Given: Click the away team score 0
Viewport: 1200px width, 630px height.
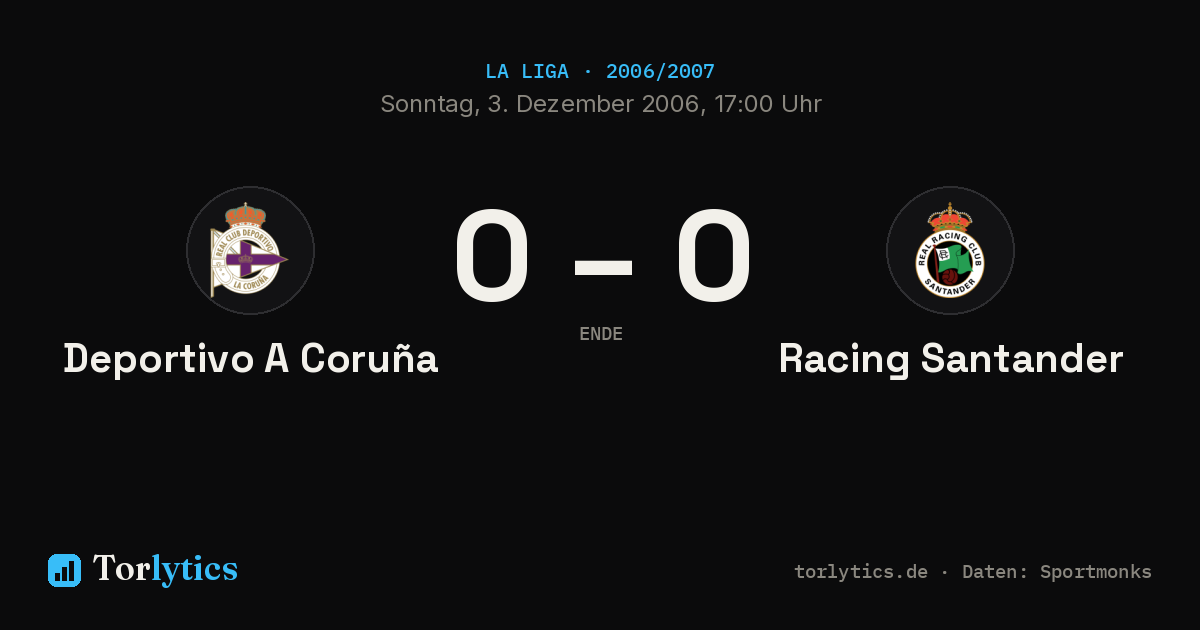Looking at the screenshot, I should (x=713, y=257).
